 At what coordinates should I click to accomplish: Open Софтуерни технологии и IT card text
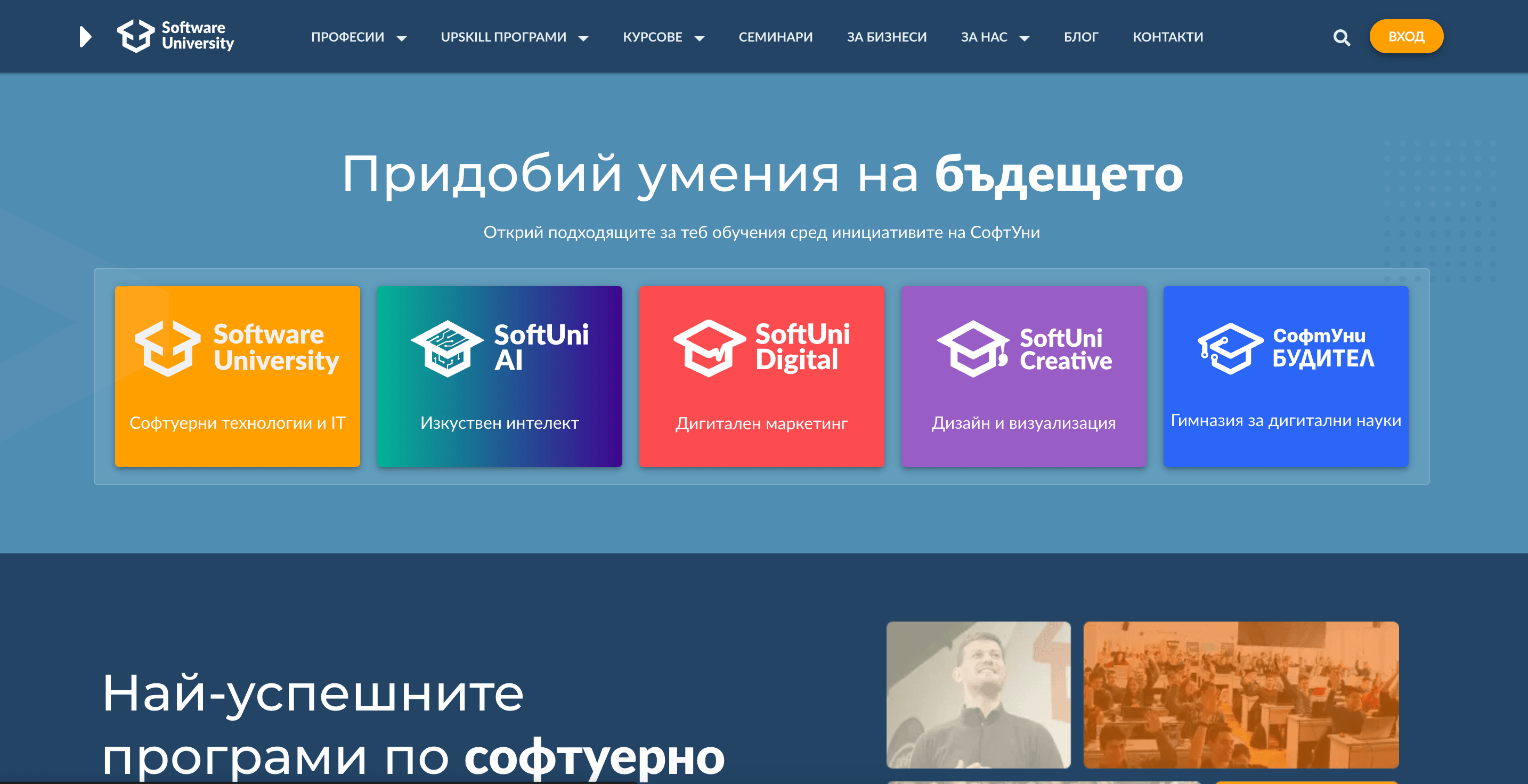pos(237,423)
